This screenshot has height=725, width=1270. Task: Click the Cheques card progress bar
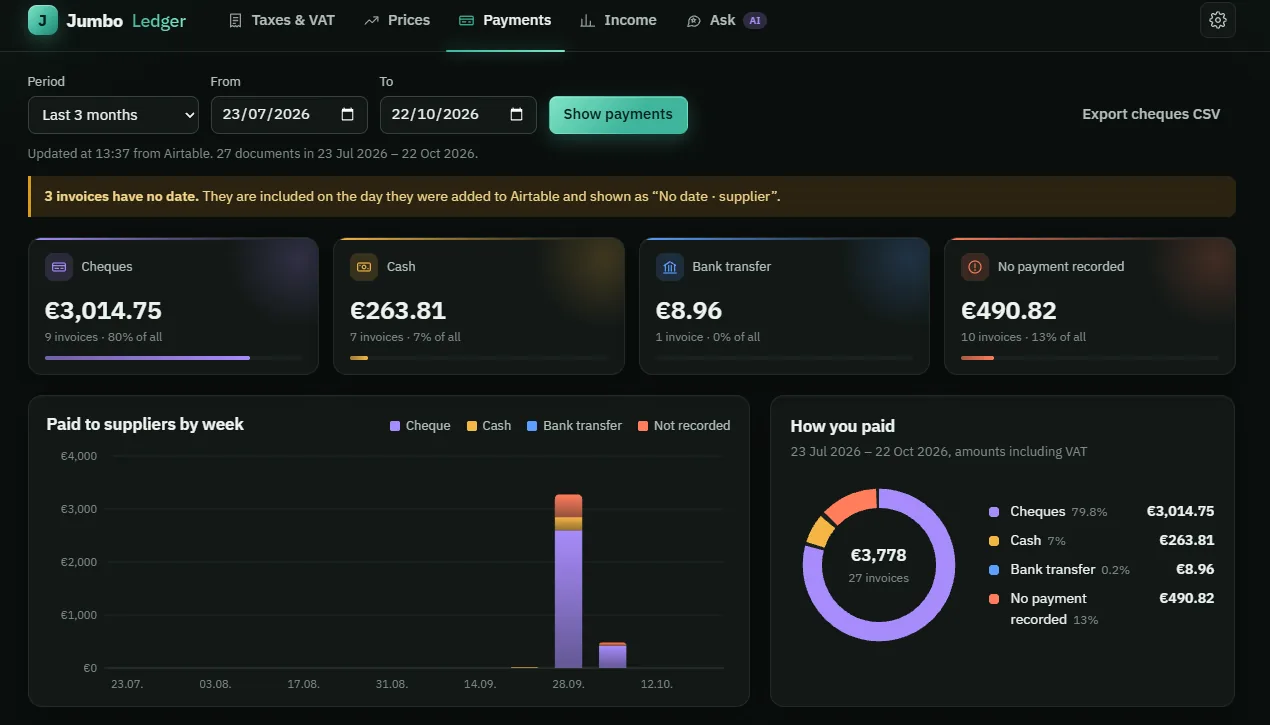(173, 357)
